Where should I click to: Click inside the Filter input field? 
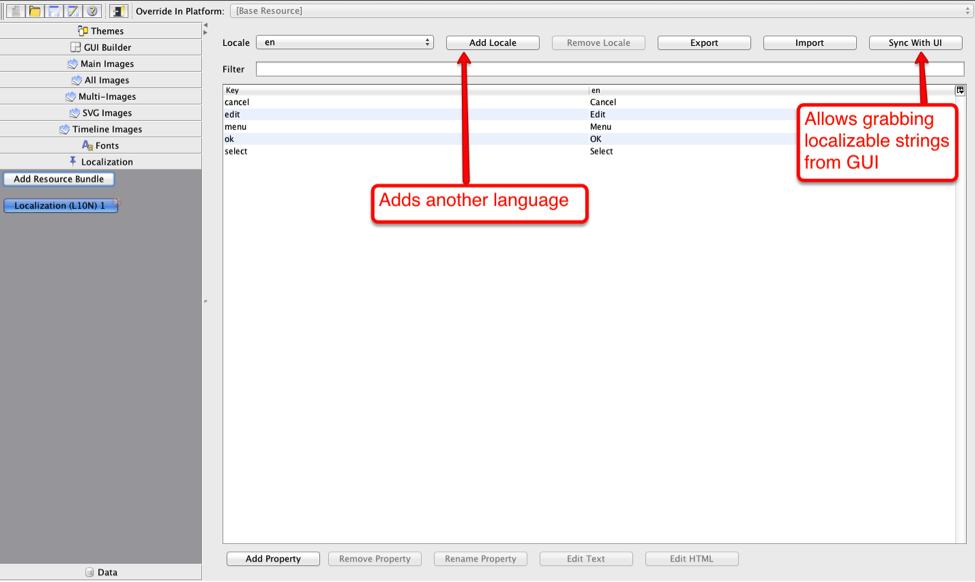610,68
